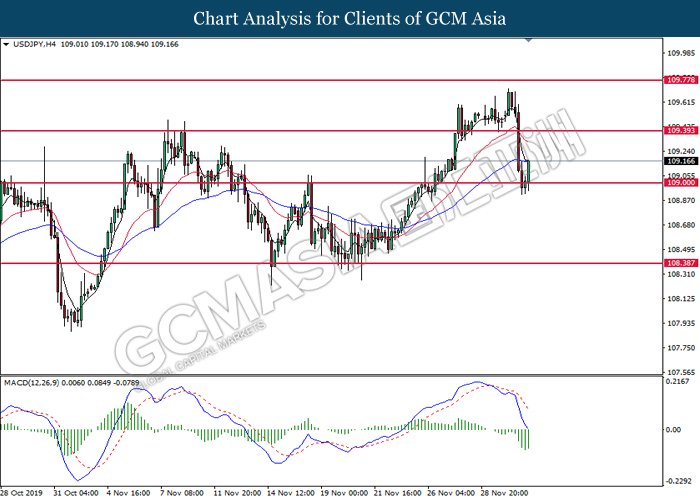Select the 108.387 support price label
This screenshot has height=500, width=700.
(680, 263)
